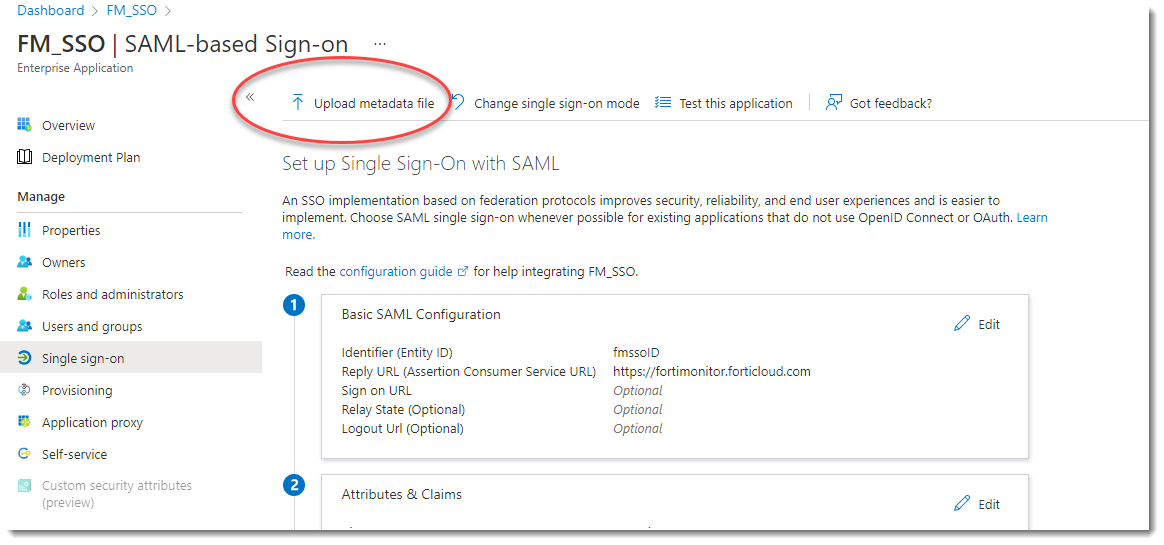Edit the Basic SAML Configuration section
The image size is (1164, 545).
977,324
